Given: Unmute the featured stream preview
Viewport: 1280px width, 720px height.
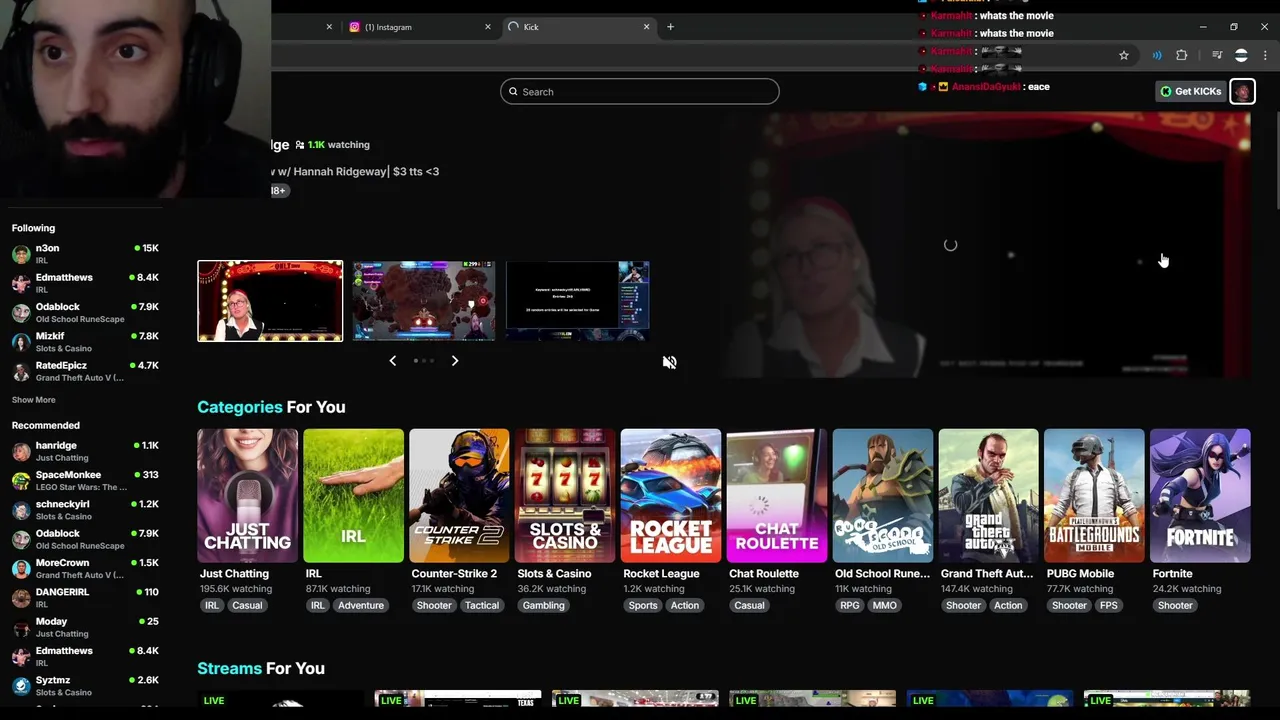Looking at the screenshot, I should (669, 362).
